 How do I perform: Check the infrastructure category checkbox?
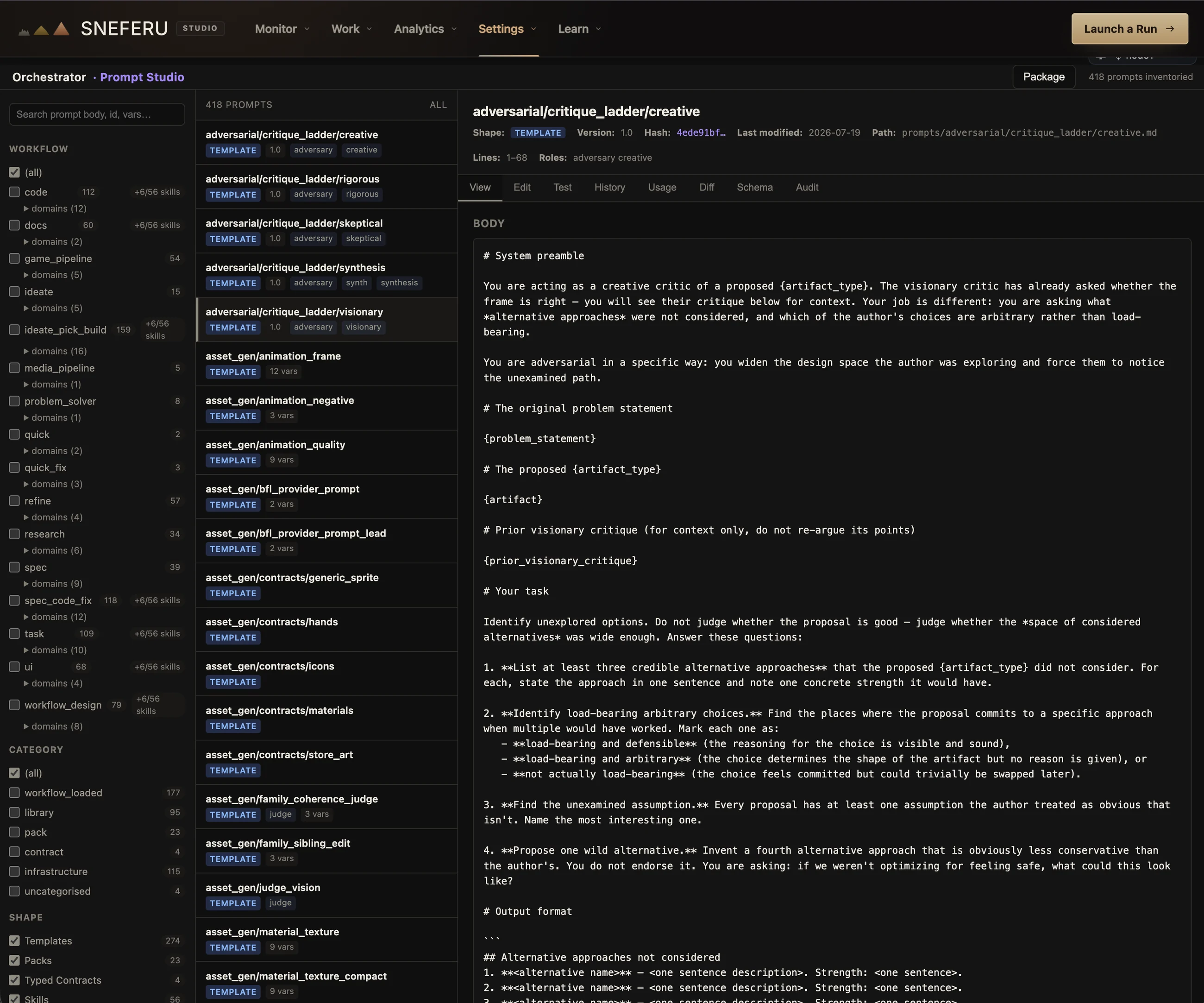point(14,871)
